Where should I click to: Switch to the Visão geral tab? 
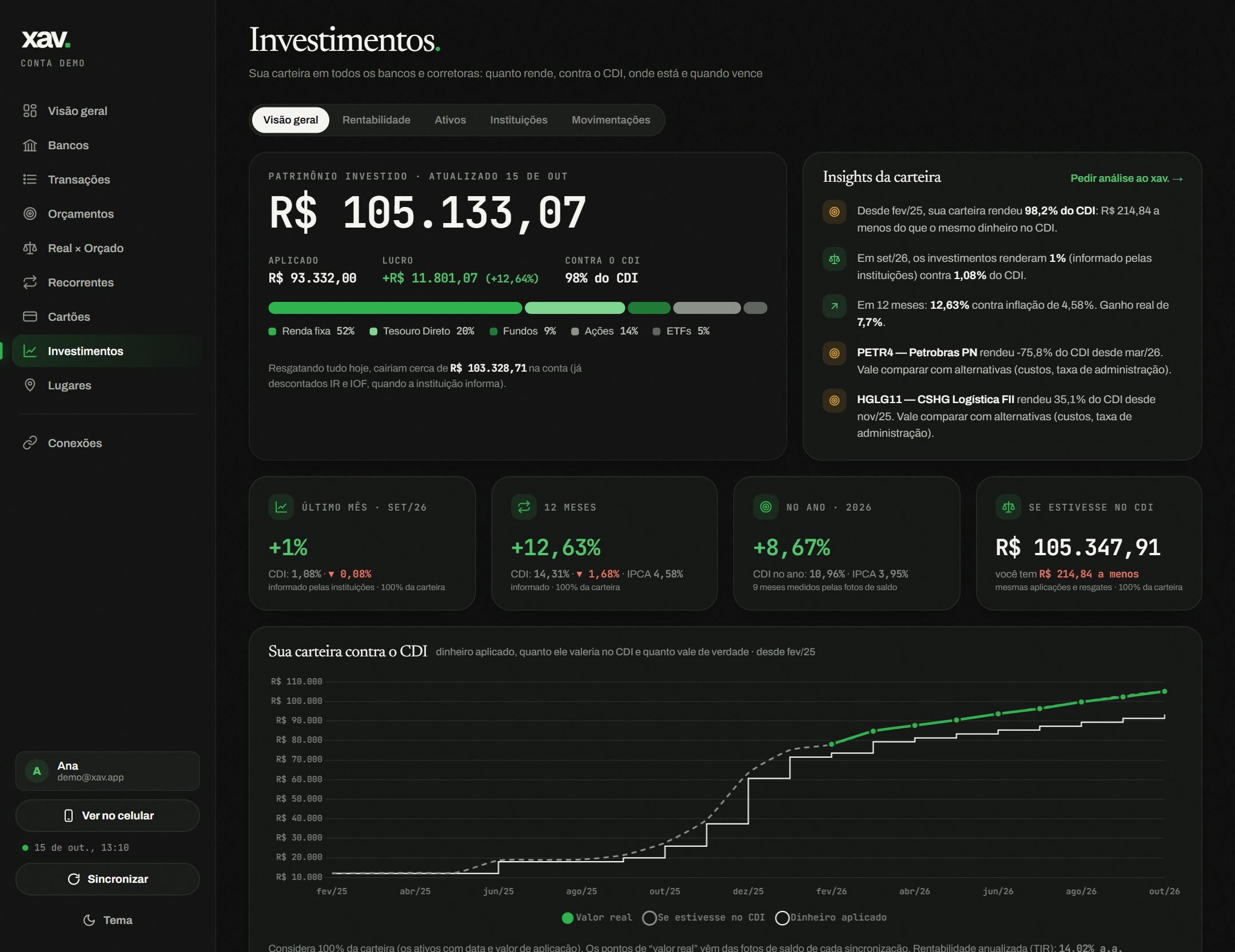point(290,120)
